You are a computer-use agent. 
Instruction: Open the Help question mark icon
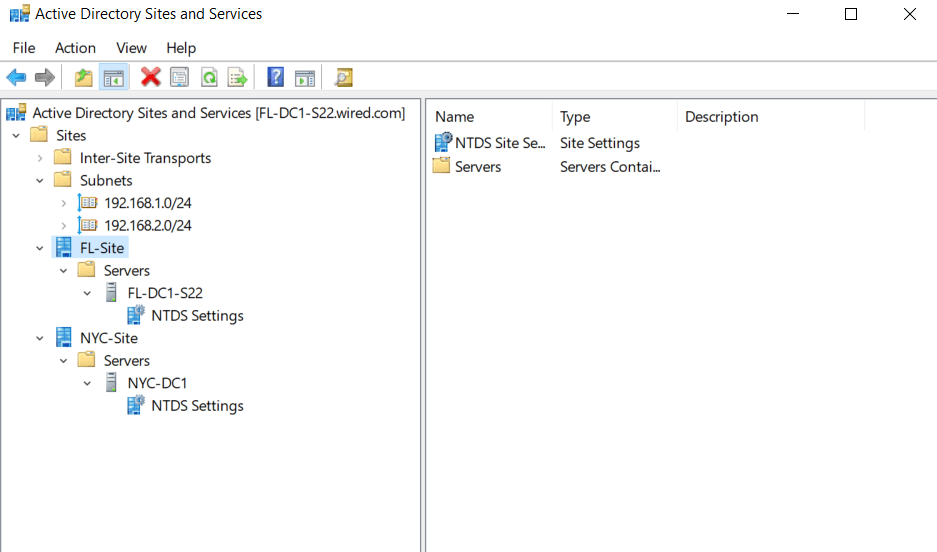click(275, 77)
